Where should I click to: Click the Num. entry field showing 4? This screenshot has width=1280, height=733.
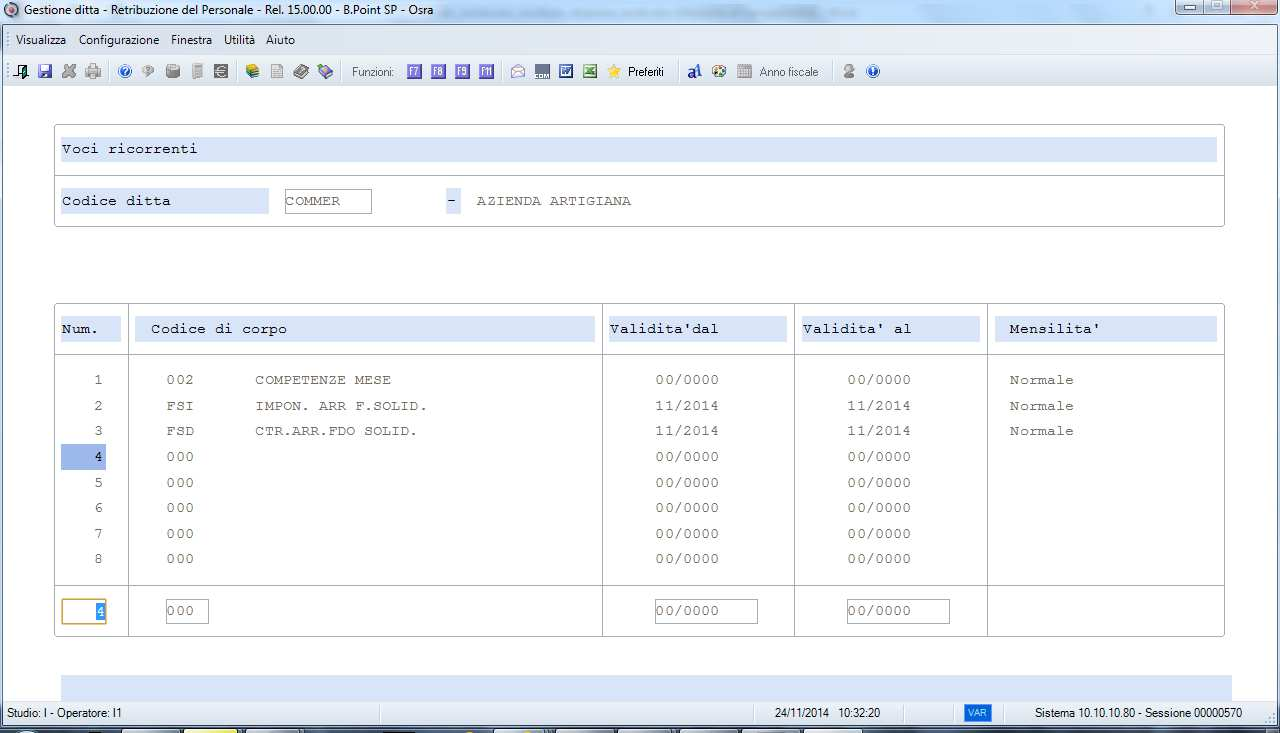pos(84,611)
